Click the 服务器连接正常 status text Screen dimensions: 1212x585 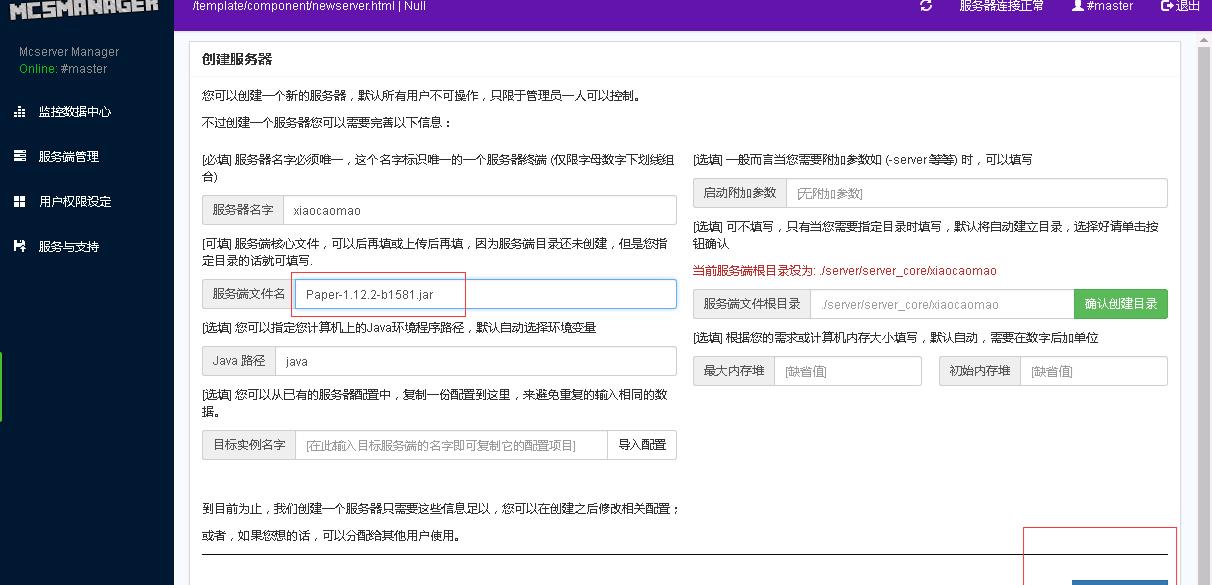1001,6
